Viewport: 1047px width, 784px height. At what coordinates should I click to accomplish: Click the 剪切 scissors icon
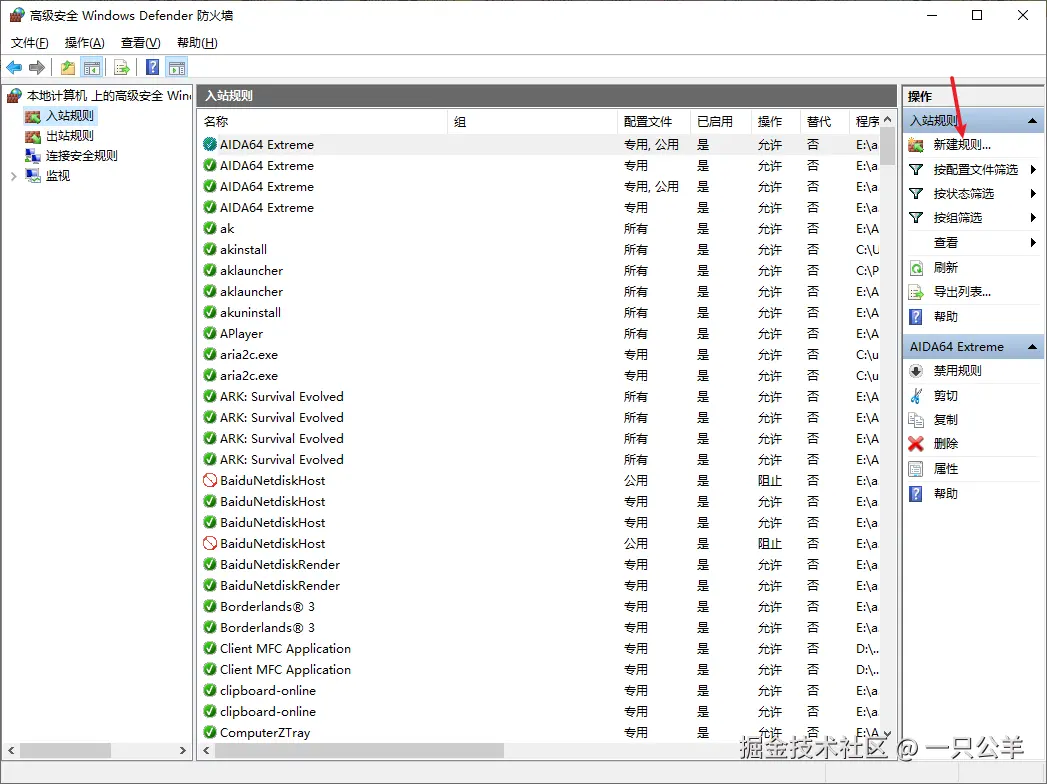click(916, 396)
